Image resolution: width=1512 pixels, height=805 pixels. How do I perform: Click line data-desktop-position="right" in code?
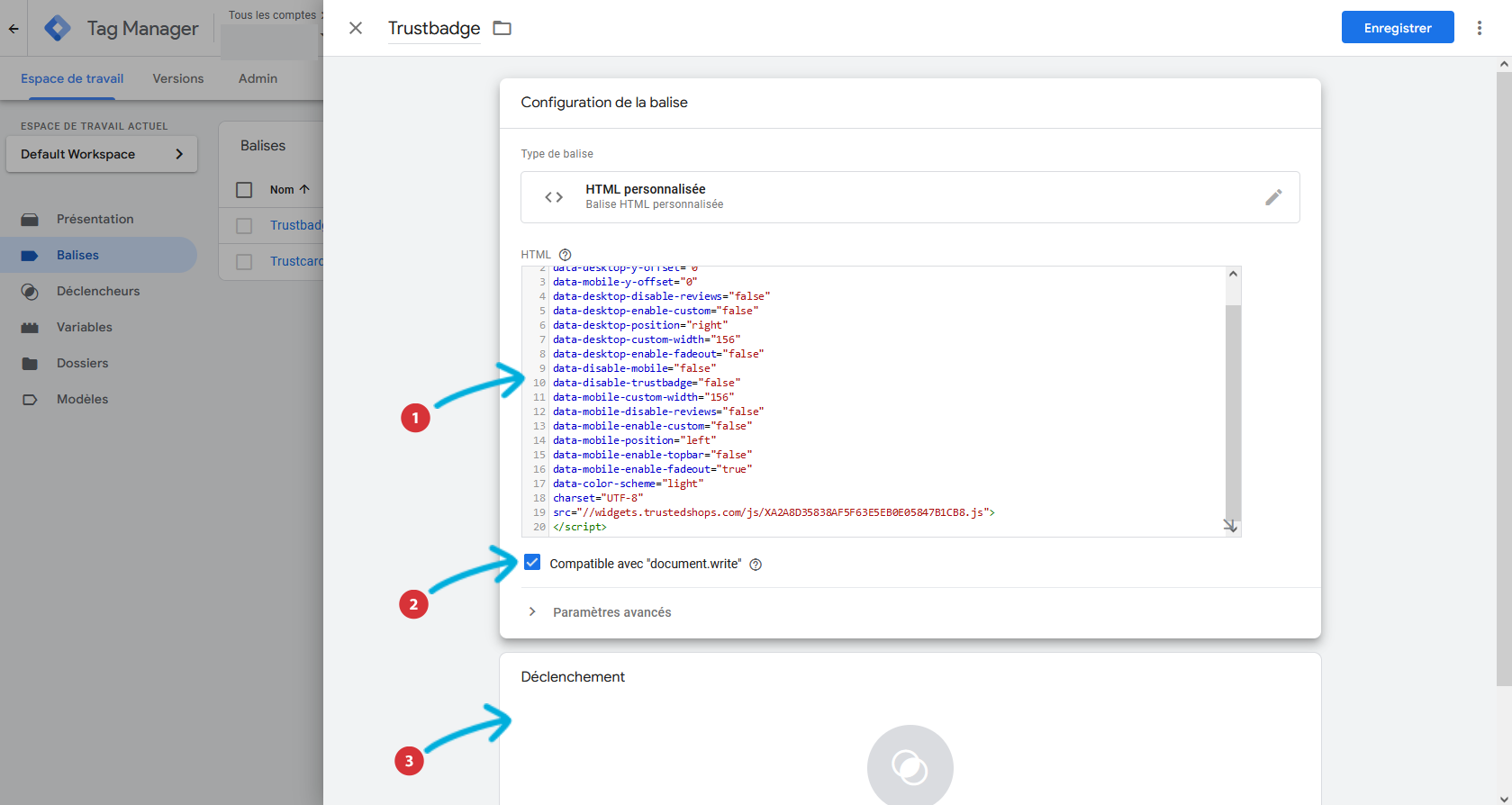(x=640, y=325)
